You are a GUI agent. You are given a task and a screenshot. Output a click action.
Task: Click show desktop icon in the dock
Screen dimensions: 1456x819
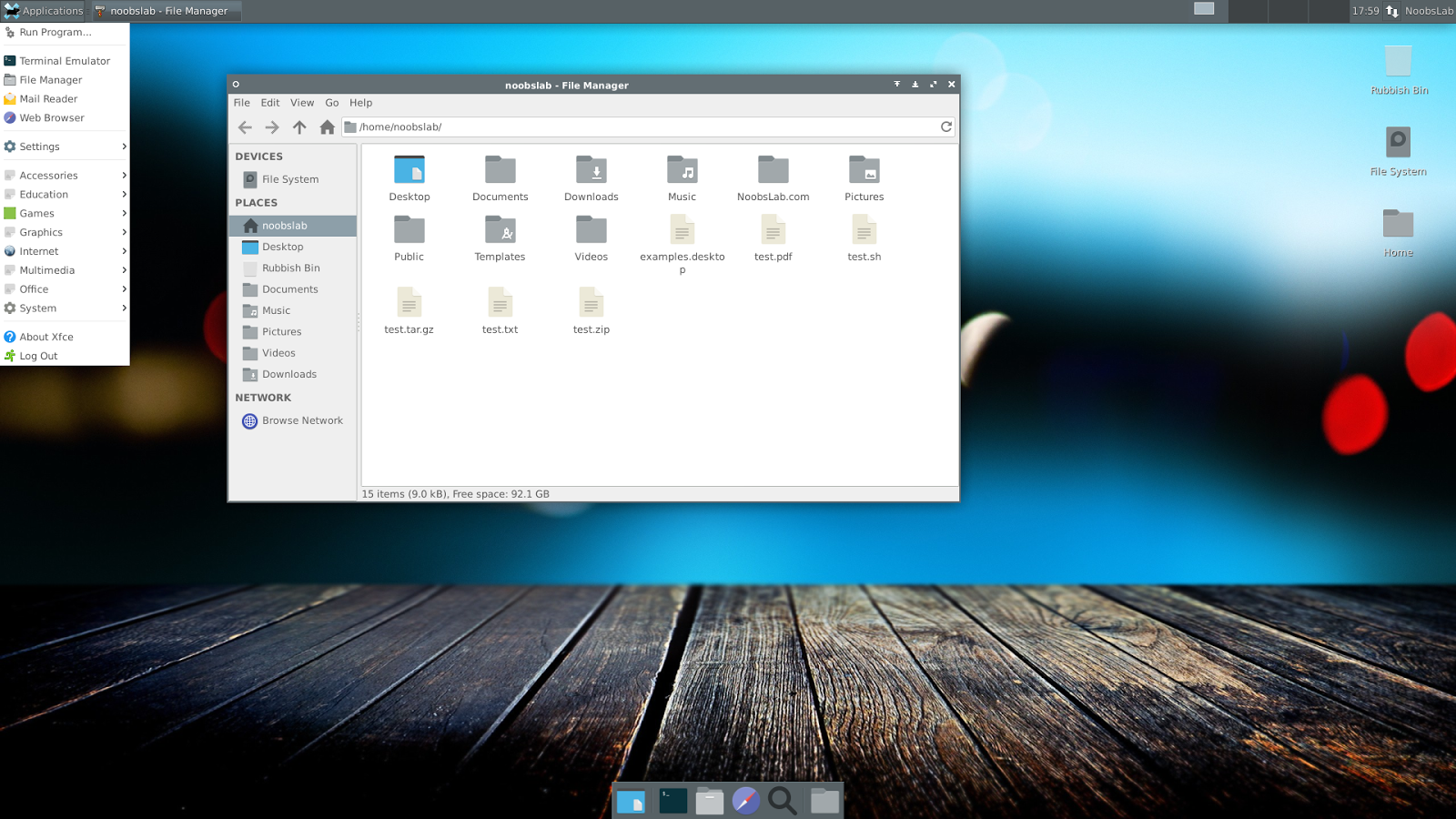tap(632, 801)
